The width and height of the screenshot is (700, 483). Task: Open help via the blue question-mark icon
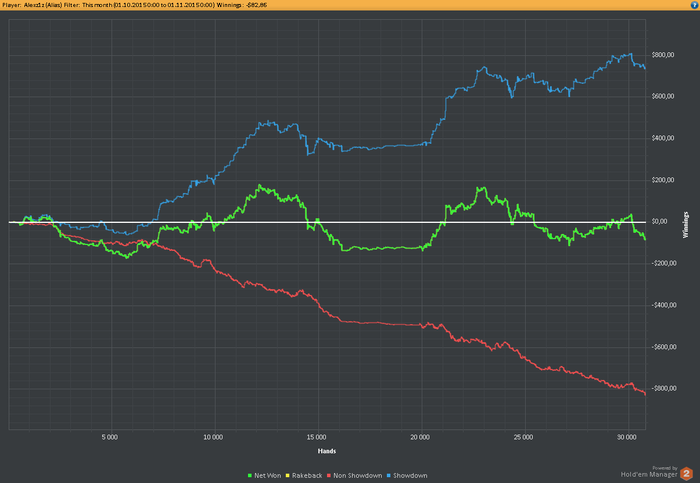point(695,5)
